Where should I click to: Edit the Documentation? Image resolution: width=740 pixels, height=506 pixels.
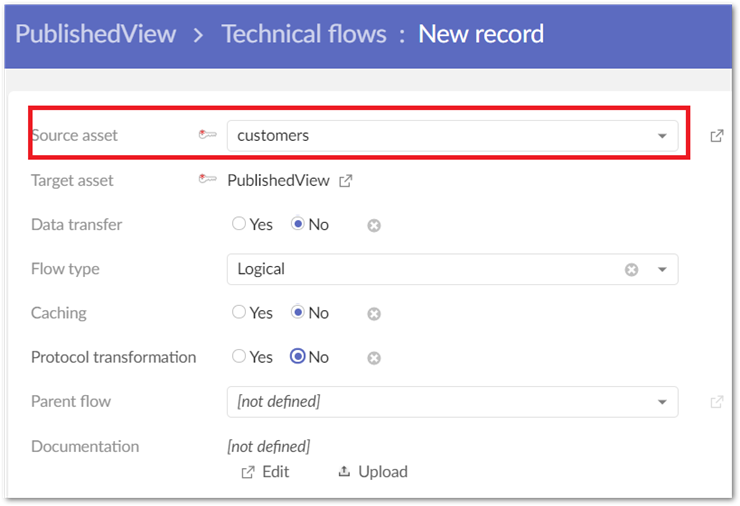point(265,472)
